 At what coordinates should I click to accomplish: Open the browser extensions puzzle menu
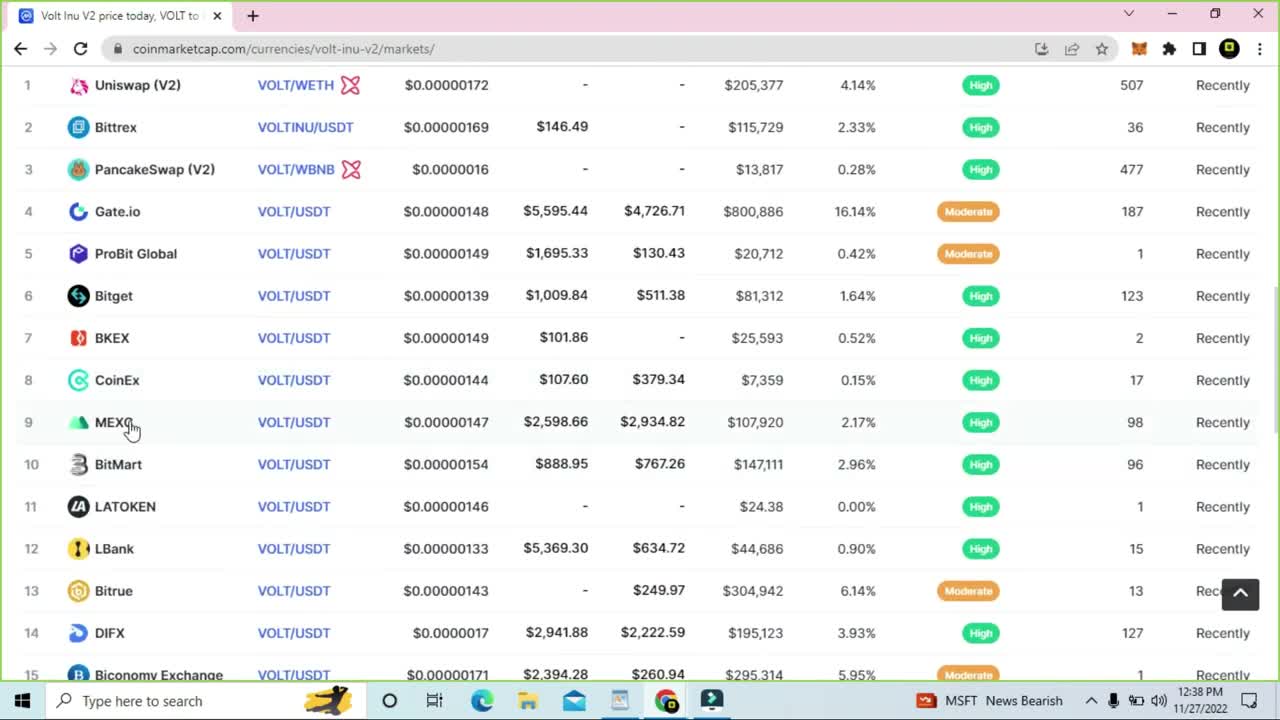point(1169,48)
